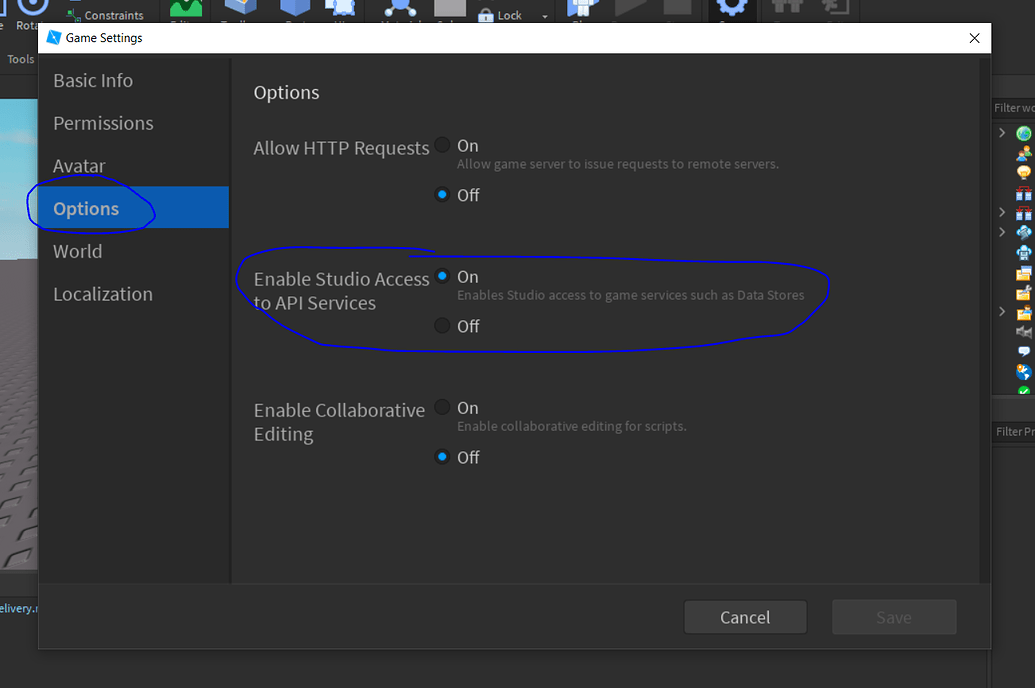The height and width of the screenshot is (688, 1035).
Task: Select the Workspace globe icon in Explorer
Action: click(x=1024, y=133)
